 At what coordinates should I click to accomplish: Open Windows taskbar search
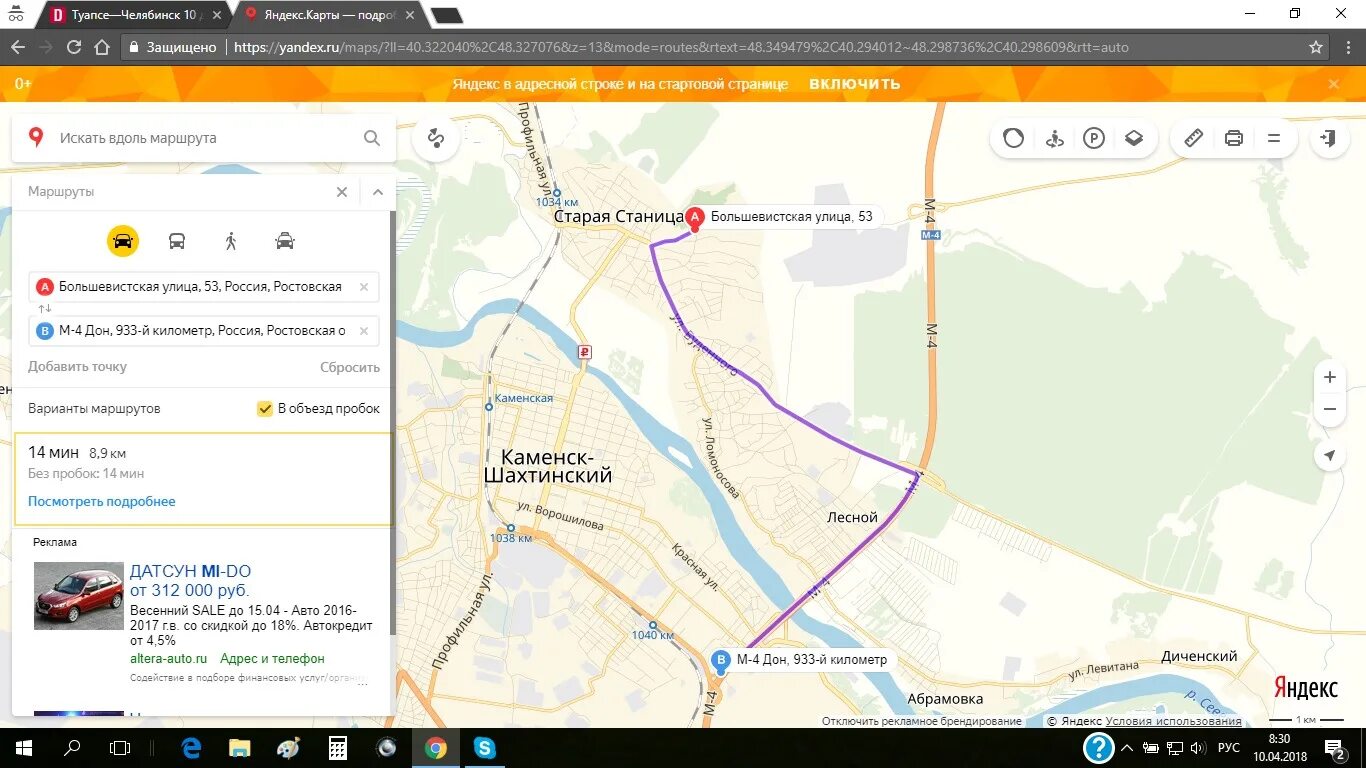[x=72, y=748]
